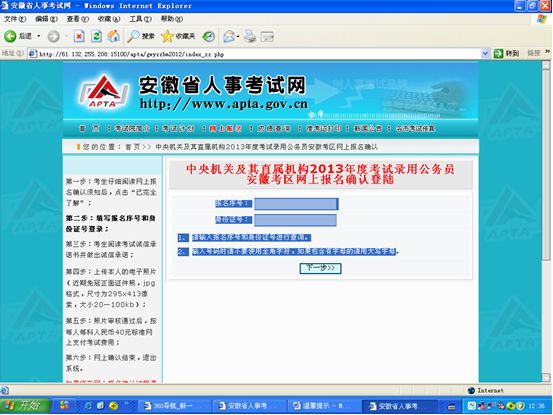Open the 工具 (Tools) menu
Screen dimensions: 553x415
tap(140, 19)
